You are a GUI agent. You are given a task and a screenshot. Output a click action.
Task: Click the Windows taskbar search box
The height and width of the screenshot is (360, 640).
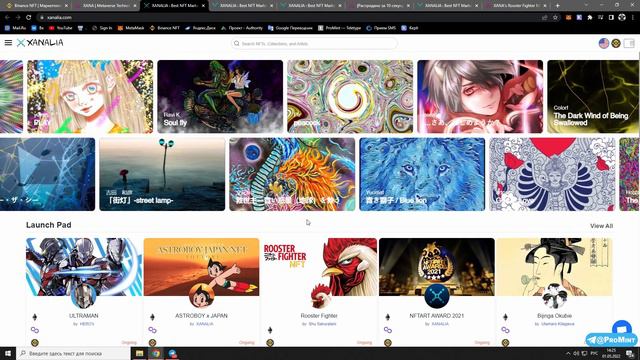(x=73, y=353)
